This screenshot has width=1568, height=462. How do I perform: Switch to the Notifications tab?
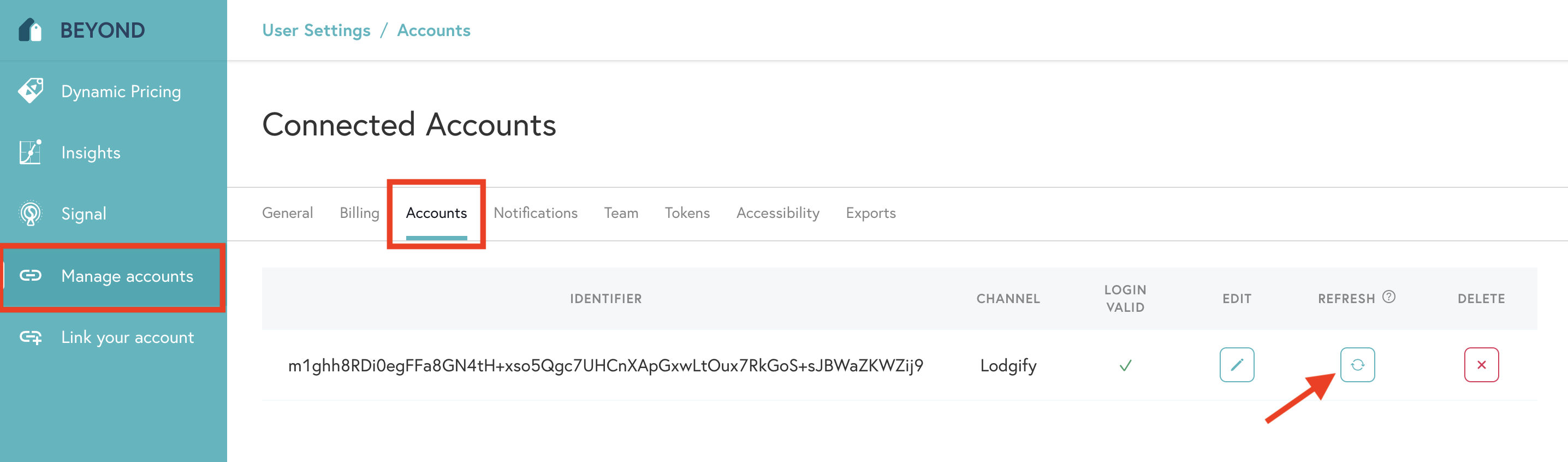(x=535, y=213)
